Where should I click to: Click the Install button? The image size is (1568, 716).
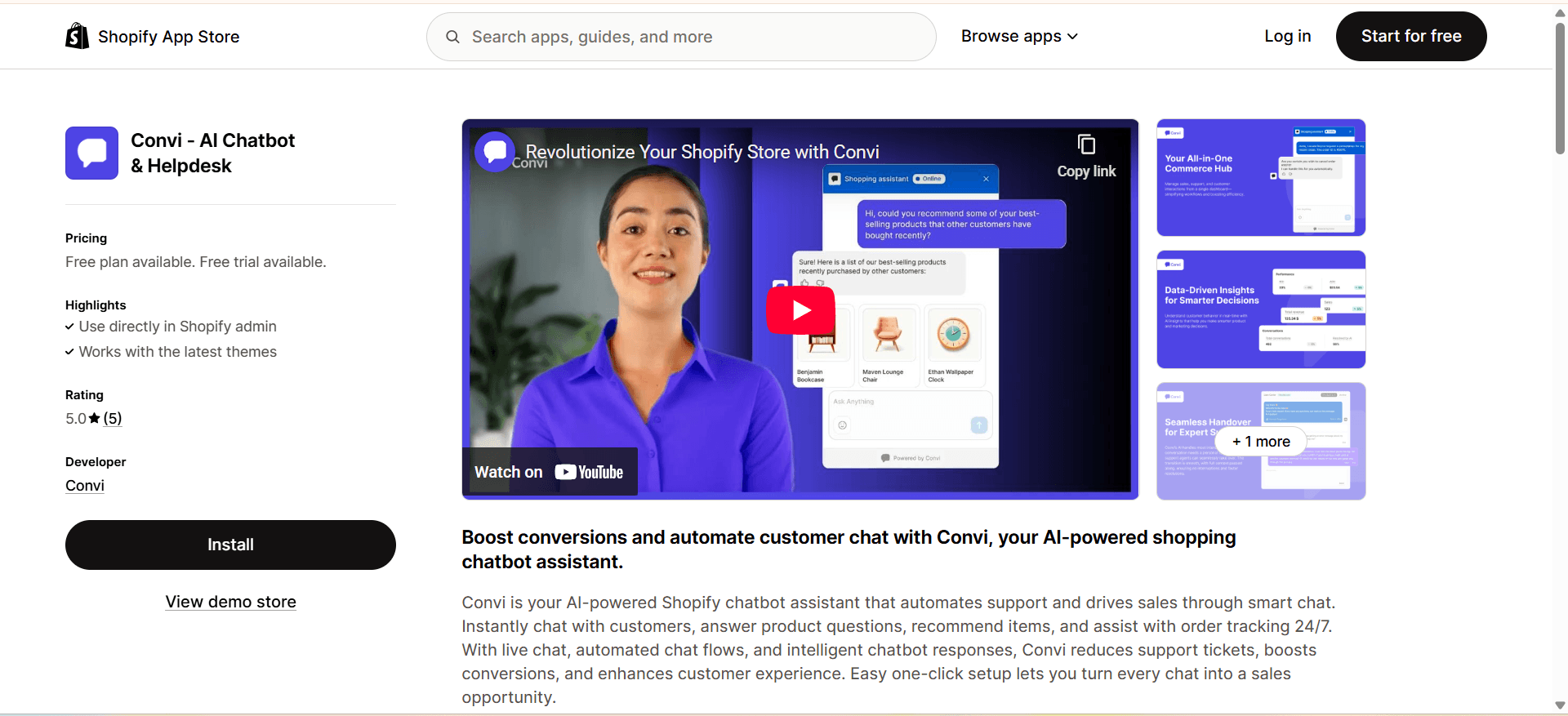tap(230, 545)
